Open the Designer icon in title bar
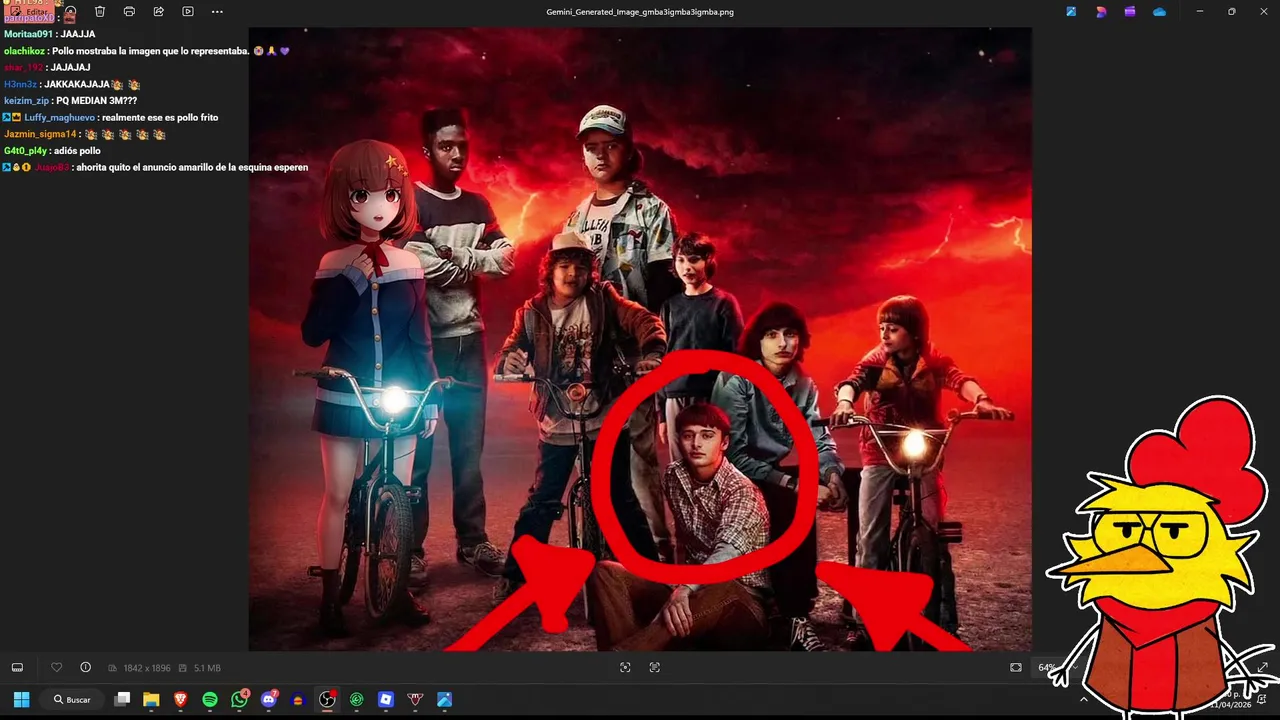 (1101, 11)
